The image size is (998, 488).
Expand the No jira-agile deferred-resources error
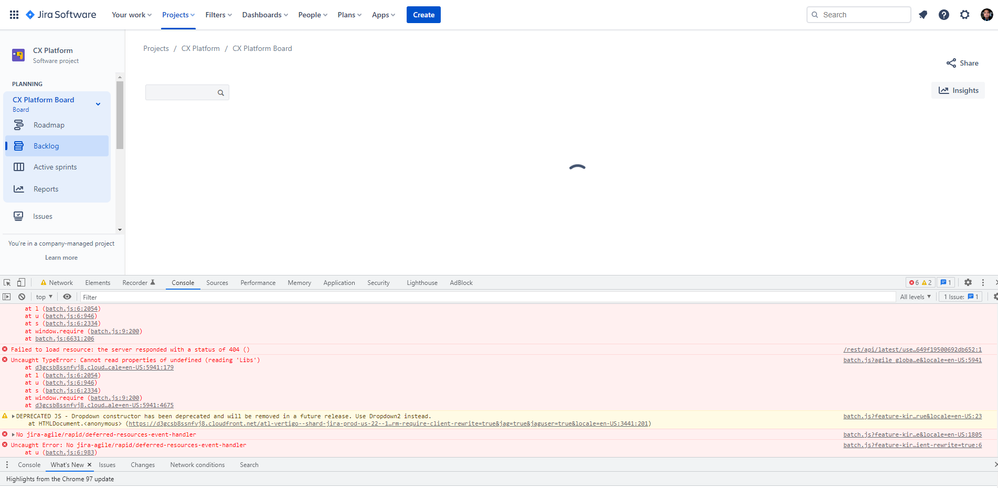[13, 434]
